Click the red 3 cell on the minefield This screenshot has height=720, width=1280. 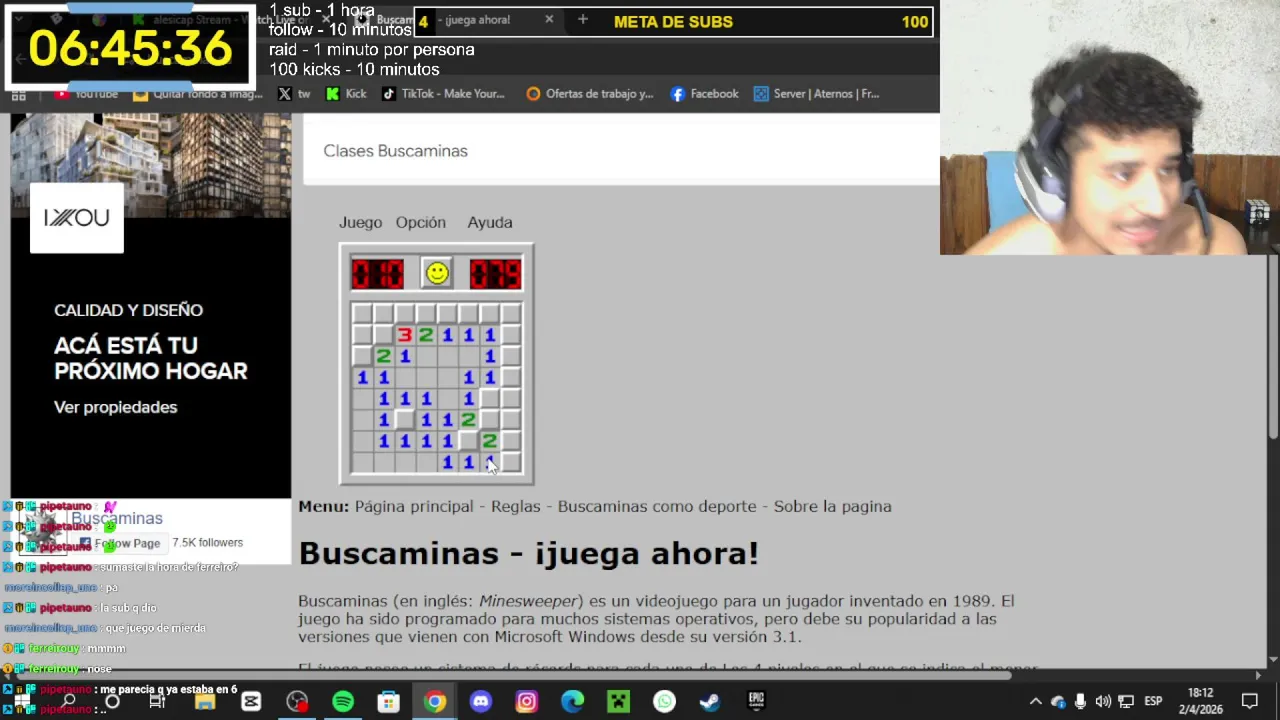click(x=404, y=335)
